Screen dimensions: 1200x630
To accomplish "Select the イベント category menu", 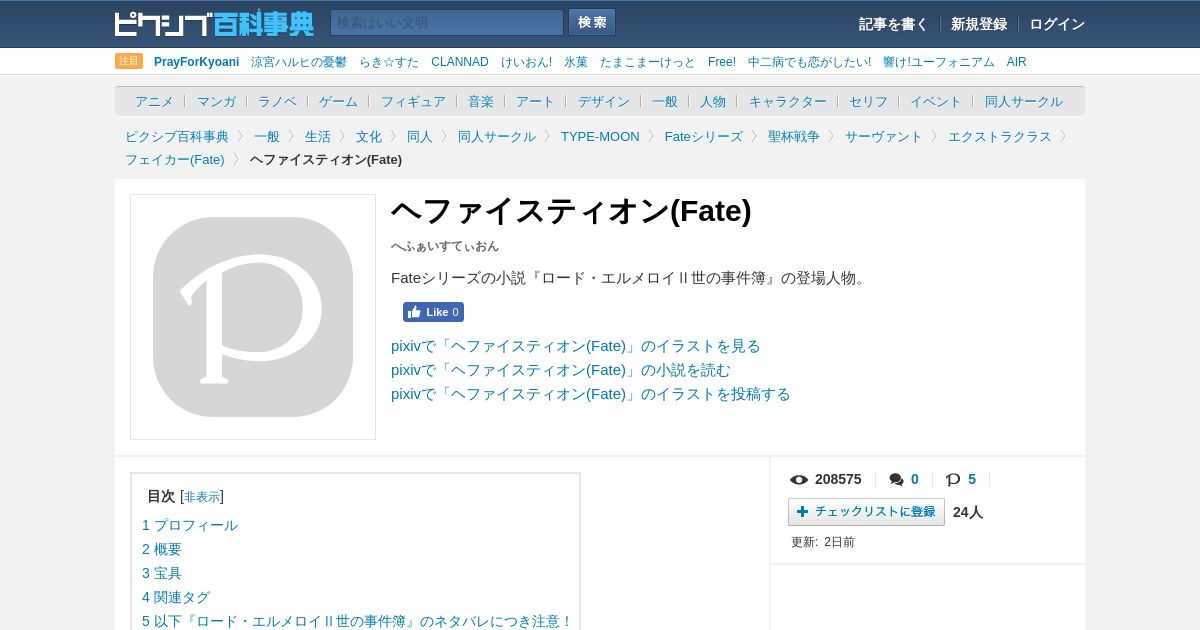I will point(936,101).
